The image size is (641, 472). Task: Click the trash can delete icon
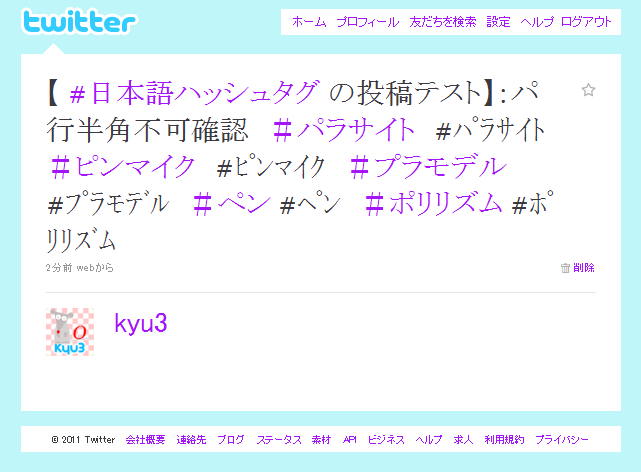click(x=565, y=268)
